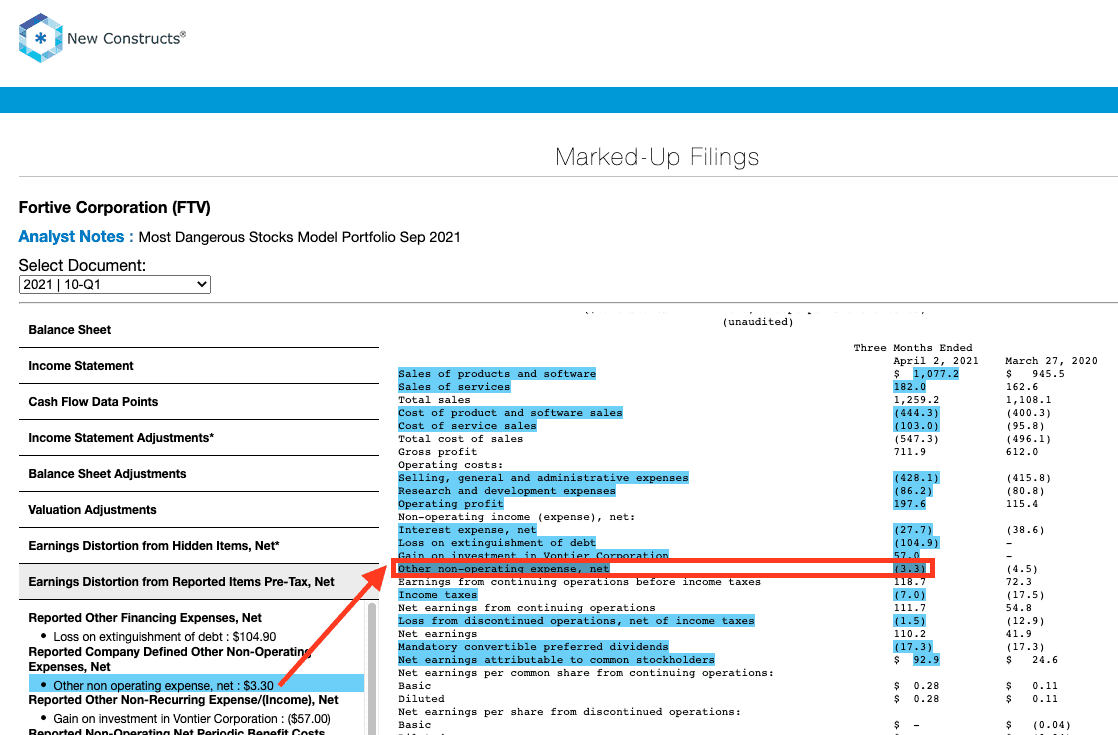Expand Balance Sheet Adjustments section
The image size is (1118, 735).
198,474
